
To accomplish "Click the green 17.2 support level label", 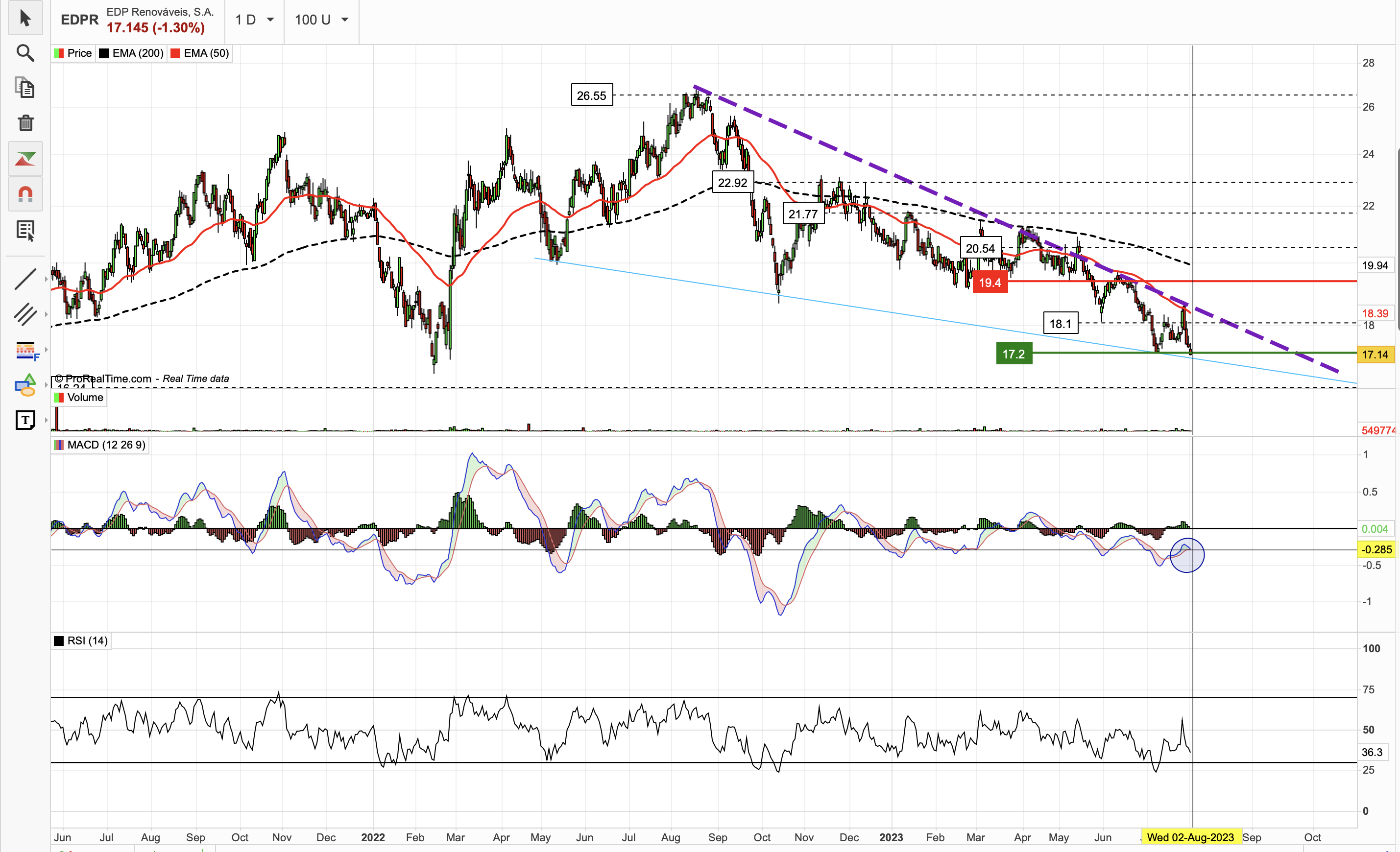I will (1014, 354).
